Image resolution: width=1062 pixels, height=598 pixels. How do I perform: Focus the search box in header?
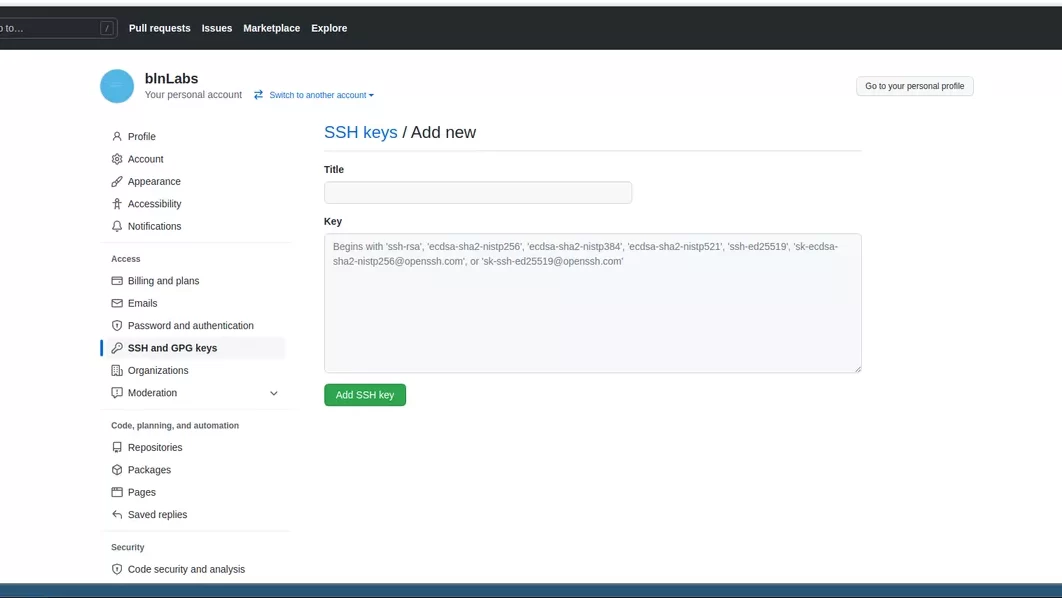click(x=57, y=28)
